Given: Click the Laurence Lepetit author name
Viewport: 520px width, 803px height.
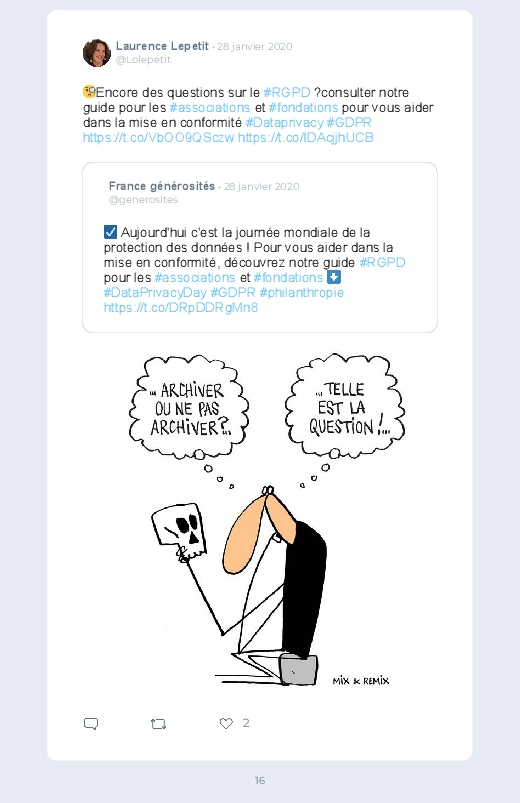Looking at the screenshot, I should (162, 46).
